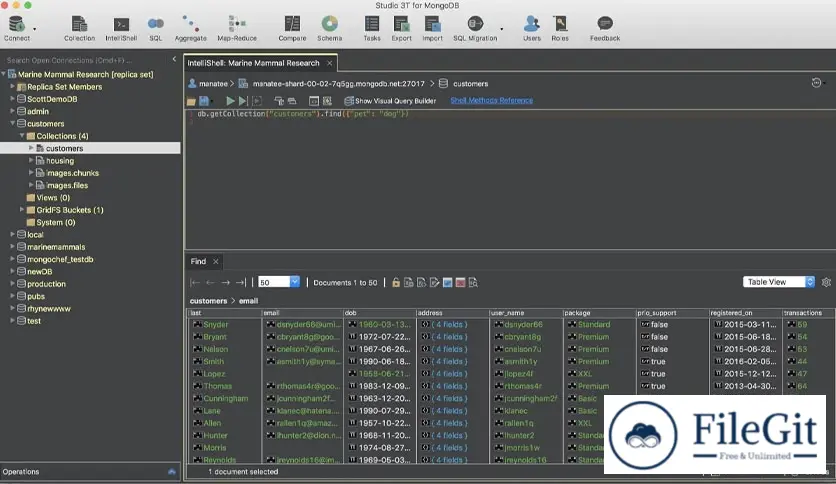Close the Find results tab
This screenshot has width=836, height=484.
coord(215,261)
